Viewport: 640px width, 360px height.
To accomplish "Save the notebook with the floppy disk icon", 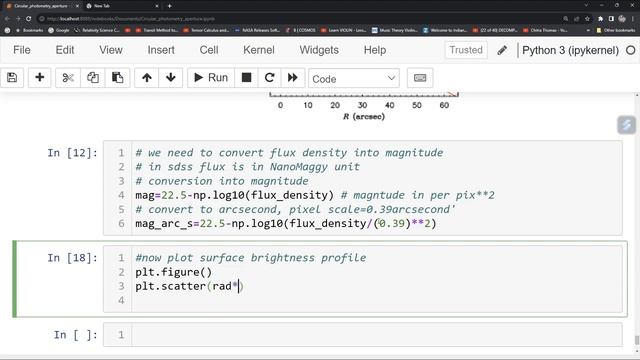I will [12, 78].
